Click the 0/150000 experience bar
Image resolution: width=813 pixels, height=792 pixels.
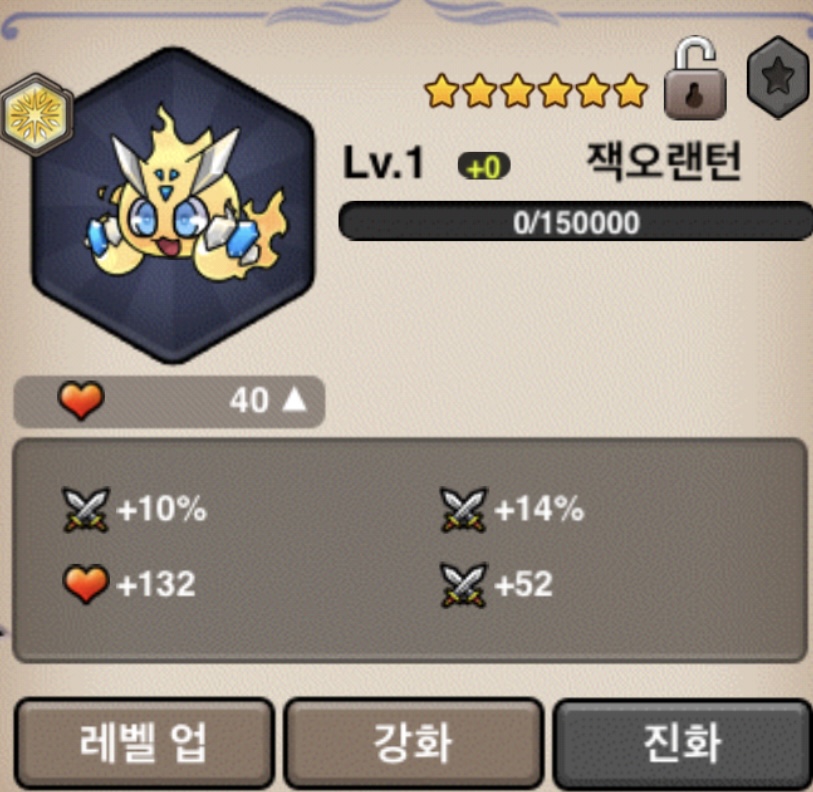576,221
